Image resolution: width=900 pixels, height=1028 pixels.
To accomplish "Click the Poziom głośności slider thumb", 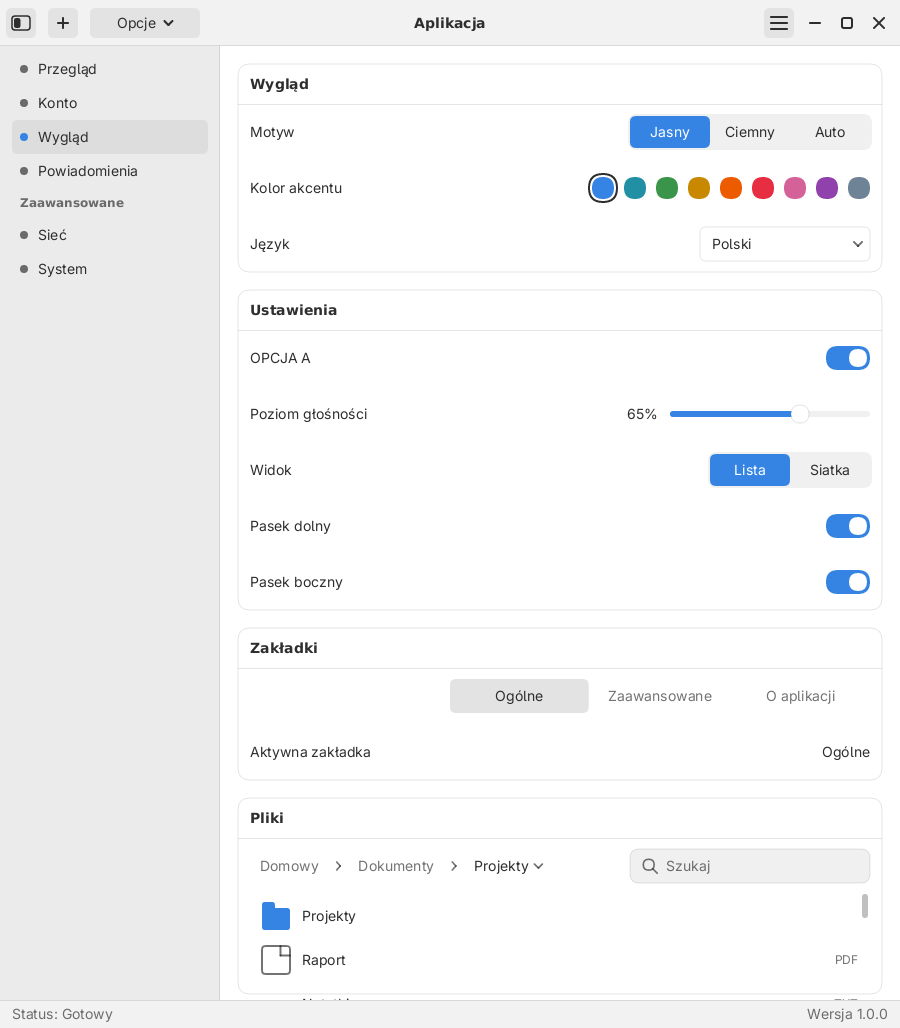I will (800, 414).
